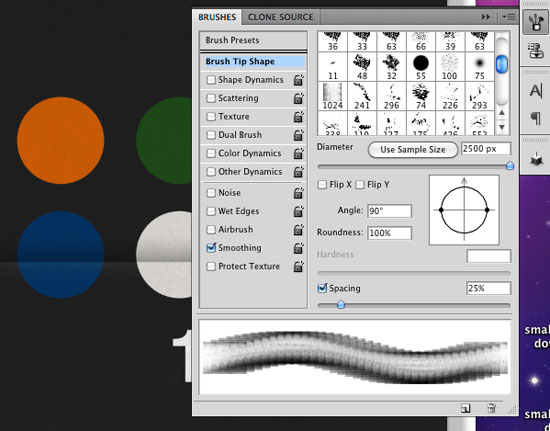Toggle the lock icon beside Shape Dynamics
The height and width of the screenshot is (431, 550).
(x=299, y=80)
